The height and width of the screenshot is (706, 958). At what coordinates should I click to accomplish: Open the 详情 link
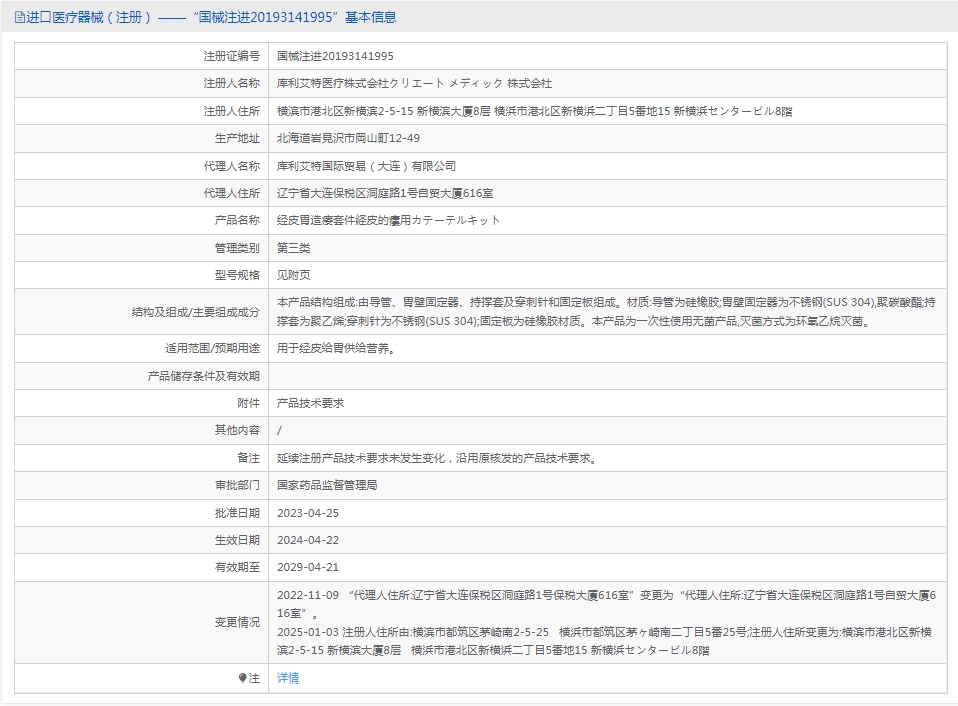tap(288, 678)
